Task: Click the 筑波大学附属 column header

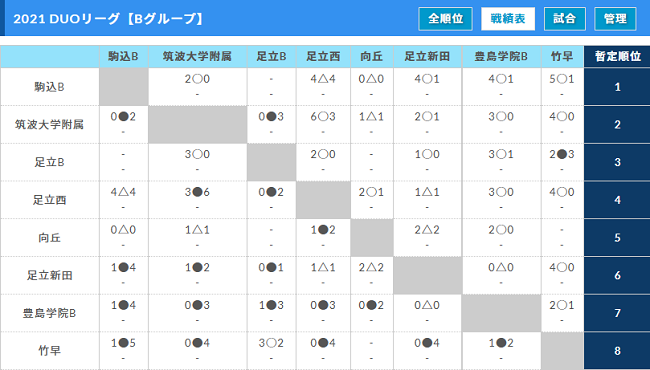Action: 197,57
